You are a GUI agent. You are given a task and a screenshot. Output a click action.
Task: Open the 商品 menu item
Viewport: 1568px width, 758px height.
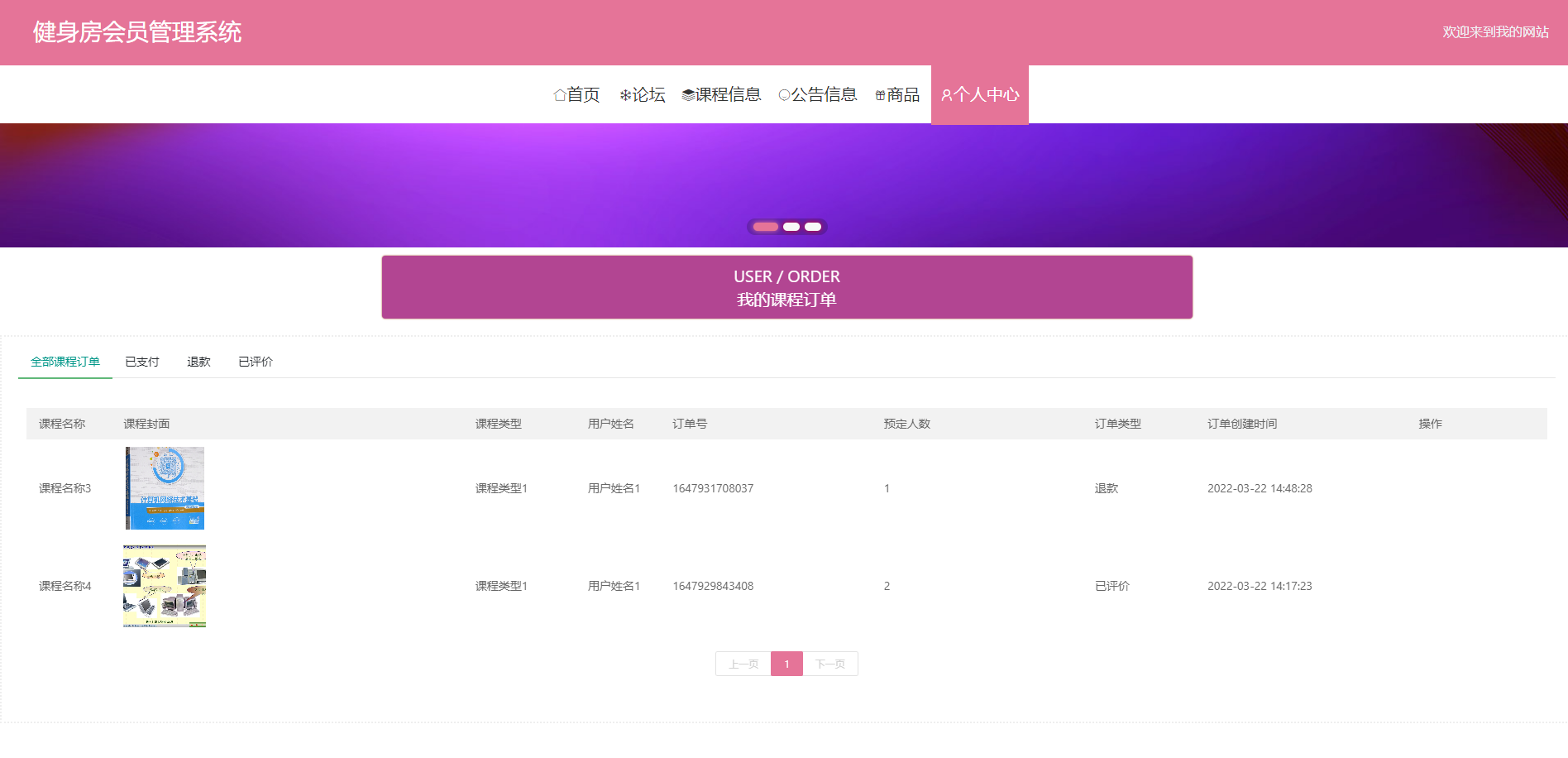(897, 95)
